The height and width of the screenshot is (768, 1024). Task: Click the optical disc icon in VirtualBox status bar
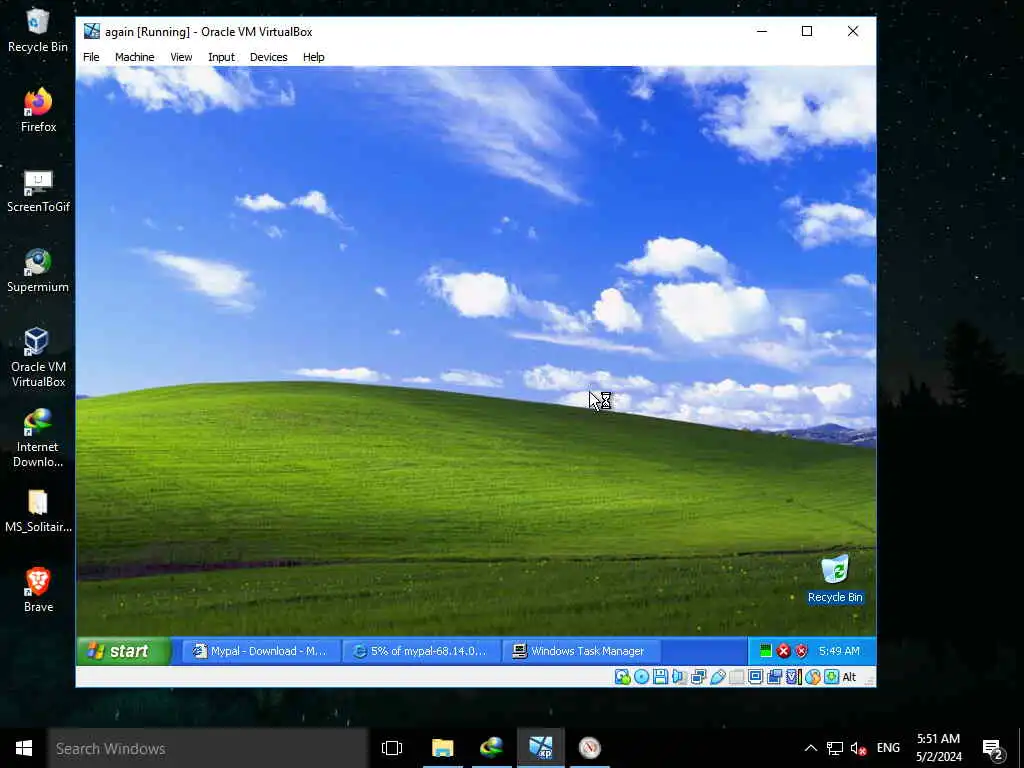(x=641, y=677)
